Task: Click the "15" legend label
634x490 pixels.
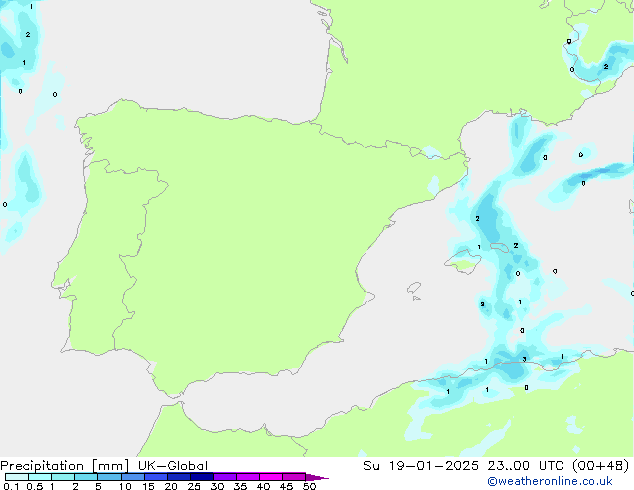Action: click(x=148, y=486)
